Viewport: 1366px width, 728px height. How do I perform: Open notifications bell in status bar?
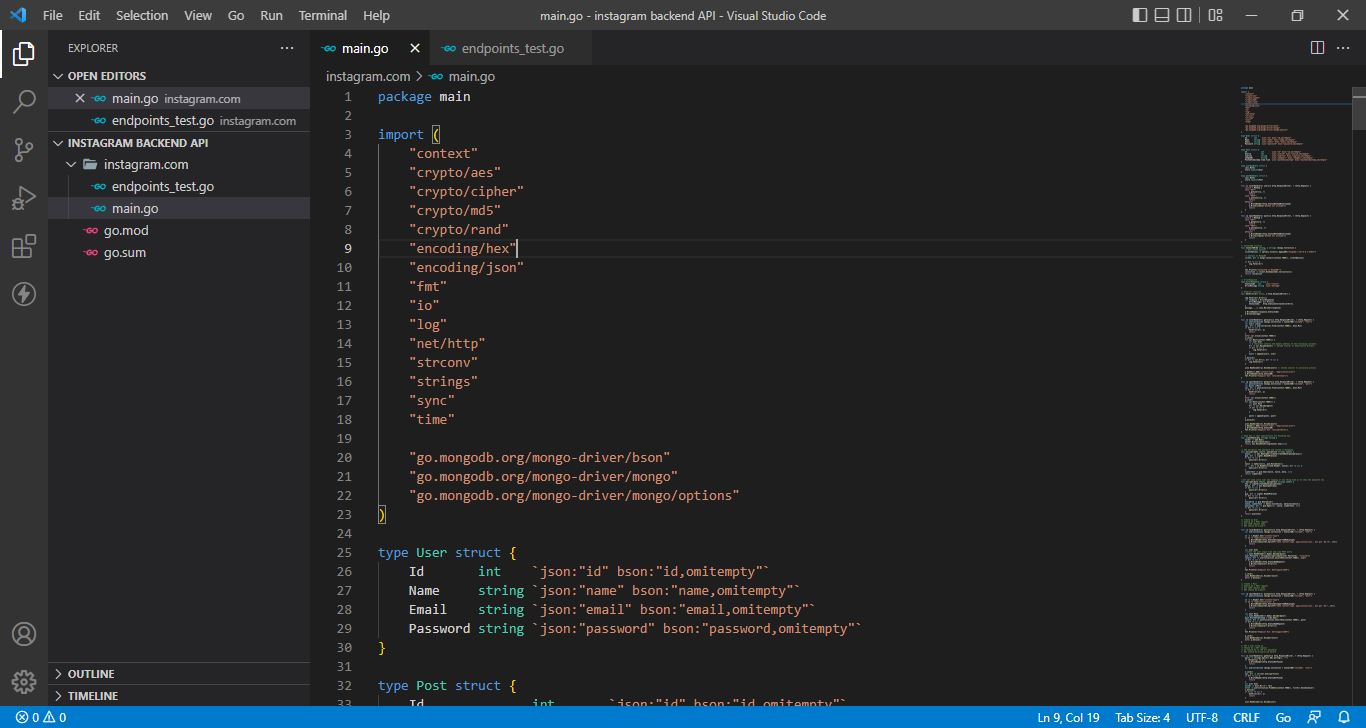point(1344,717)
